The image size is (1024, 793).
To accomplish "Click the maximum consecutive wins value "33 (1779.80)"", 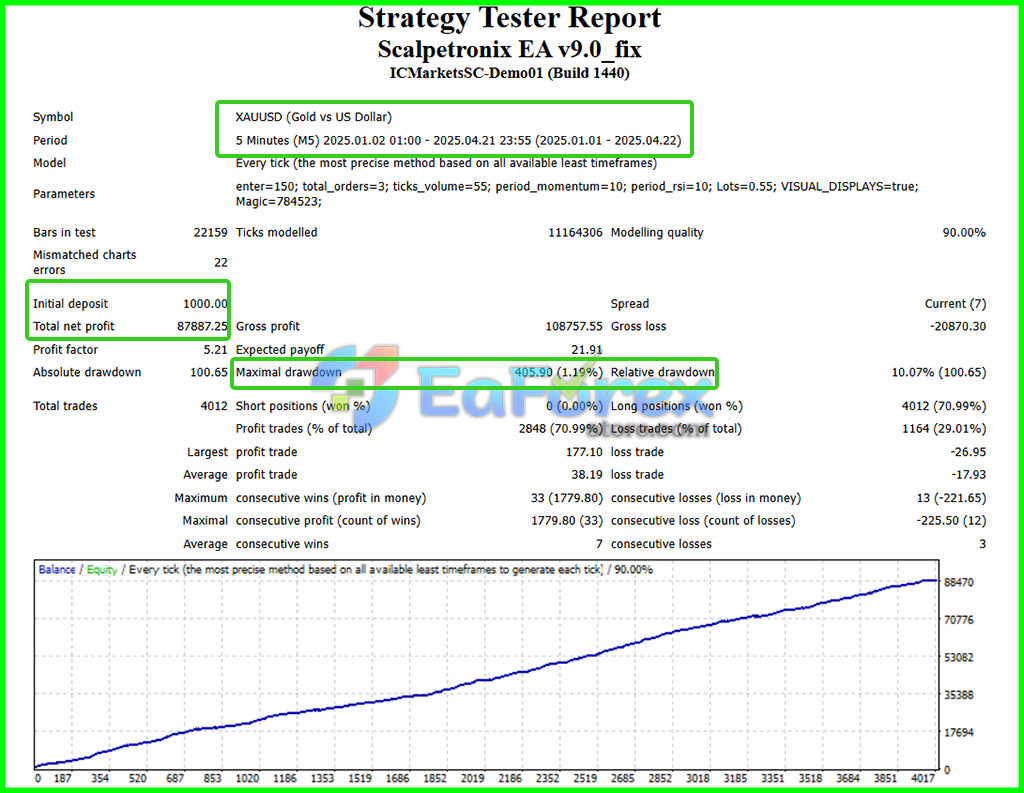I will click(x=567, y=498).
